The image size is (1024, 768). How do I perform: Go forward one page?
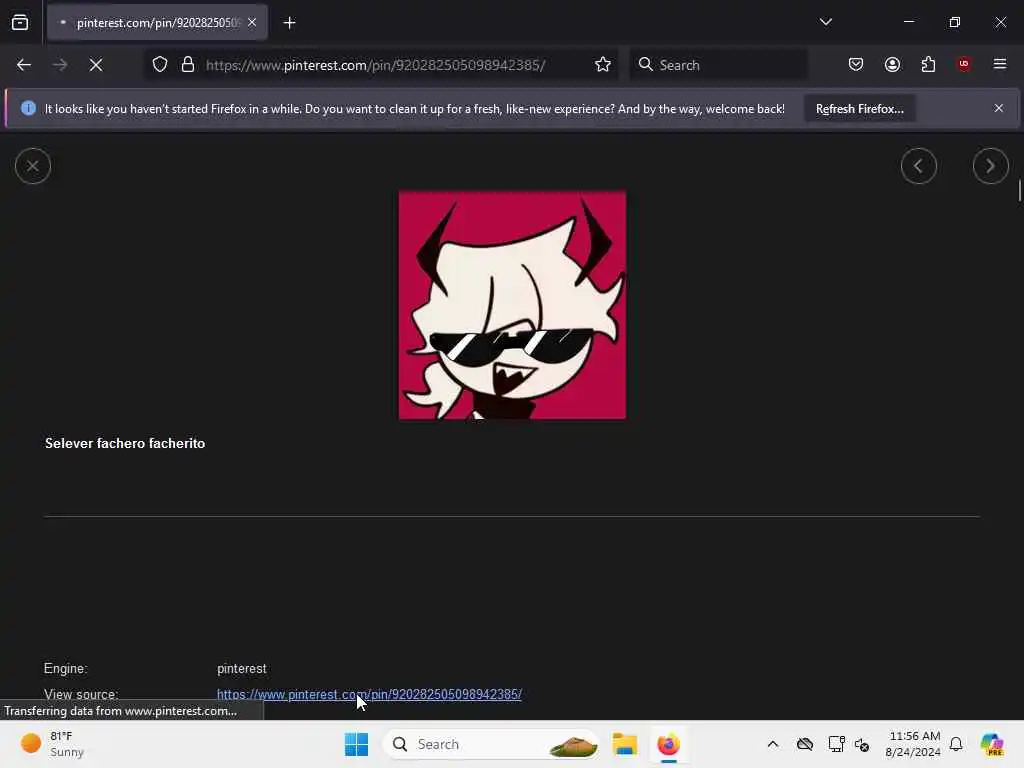pos(60,65)
